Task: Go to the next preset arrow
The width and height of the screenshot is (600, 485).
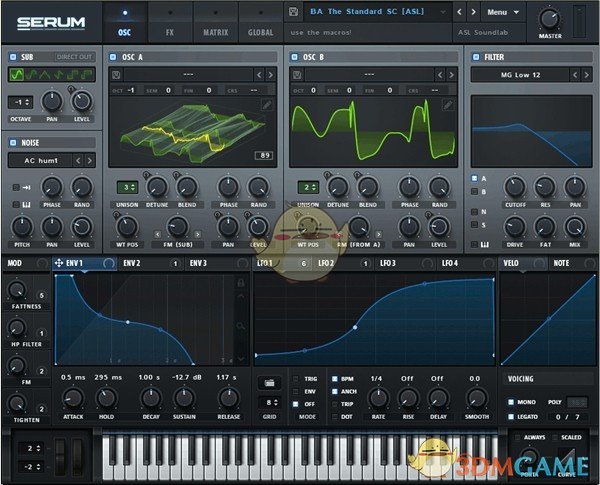Action: 473,12
